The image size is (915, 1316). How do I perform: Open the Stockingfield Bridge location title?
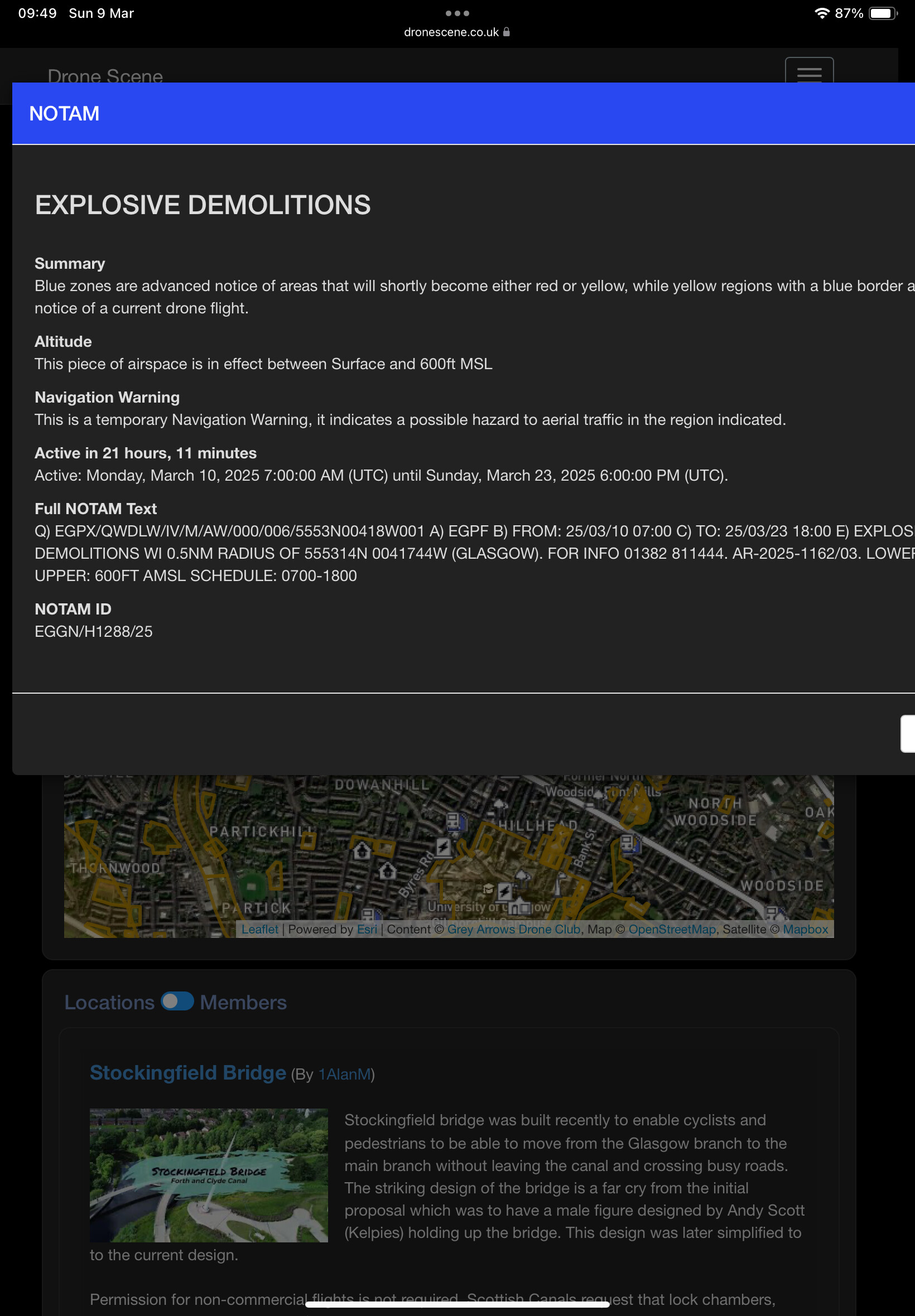coord(187,1072)
